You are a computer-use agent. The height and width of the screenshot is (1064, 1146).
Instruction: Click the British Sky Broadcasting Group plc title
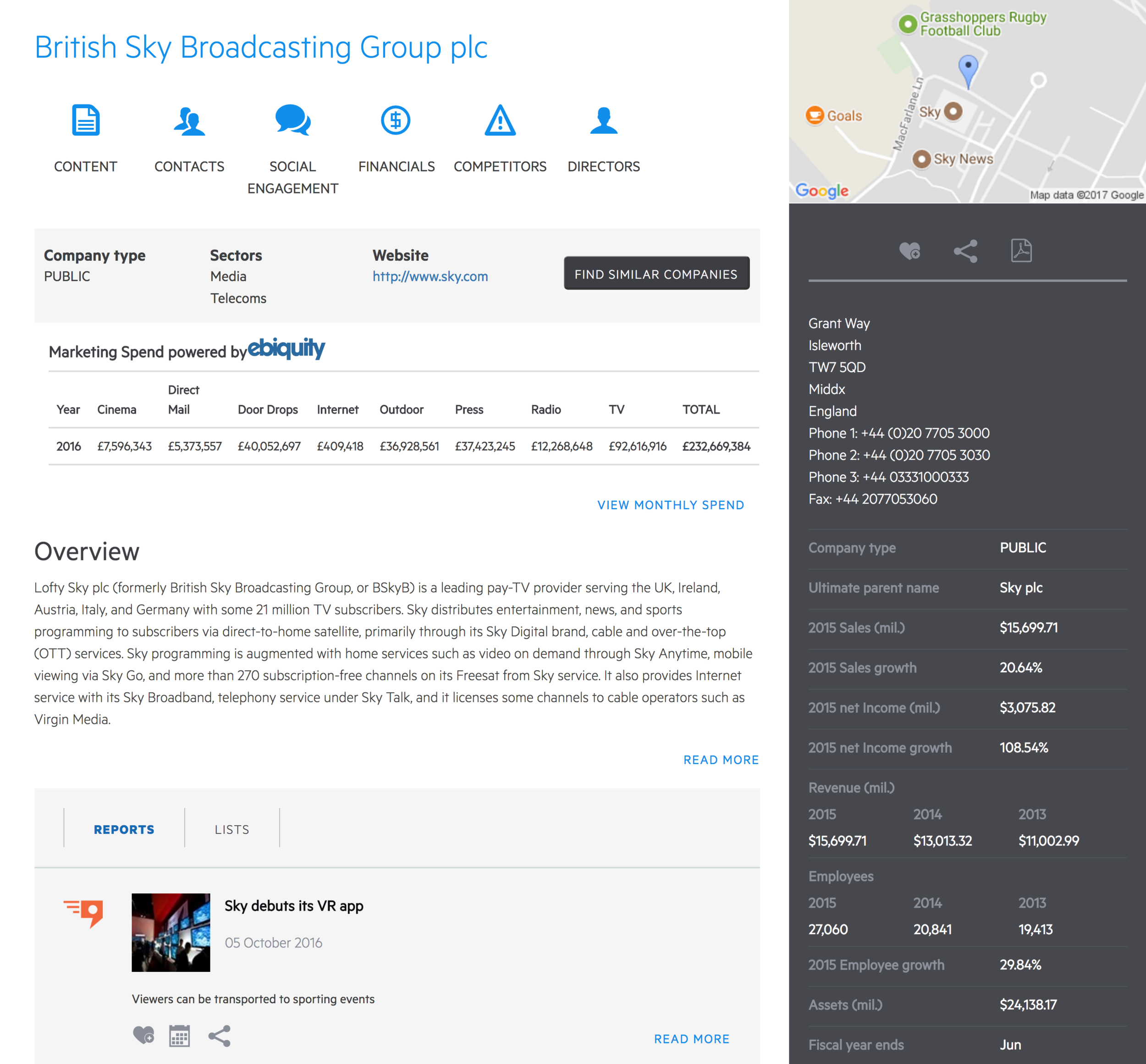point(261,47)
